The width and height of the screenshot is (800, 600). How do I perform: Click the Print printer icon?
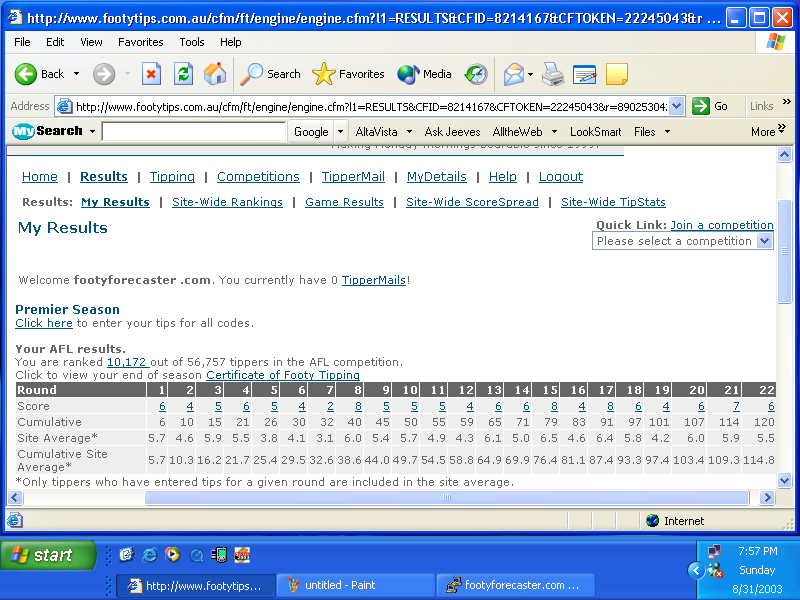553,74
